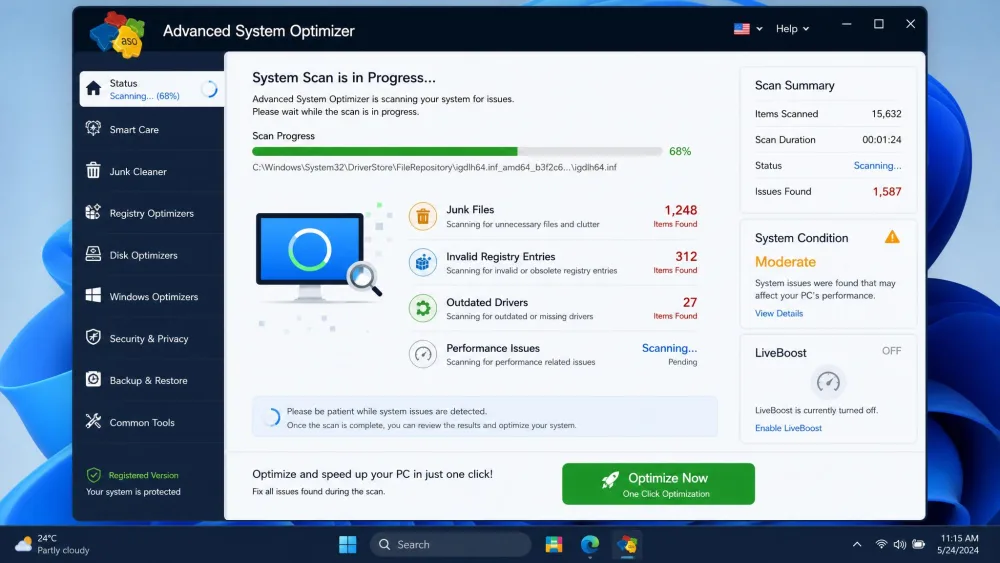Image resolution: width=1000 pixels, height=563 pixels.
Task: Click the home icon next to Status
Action: 94,89
